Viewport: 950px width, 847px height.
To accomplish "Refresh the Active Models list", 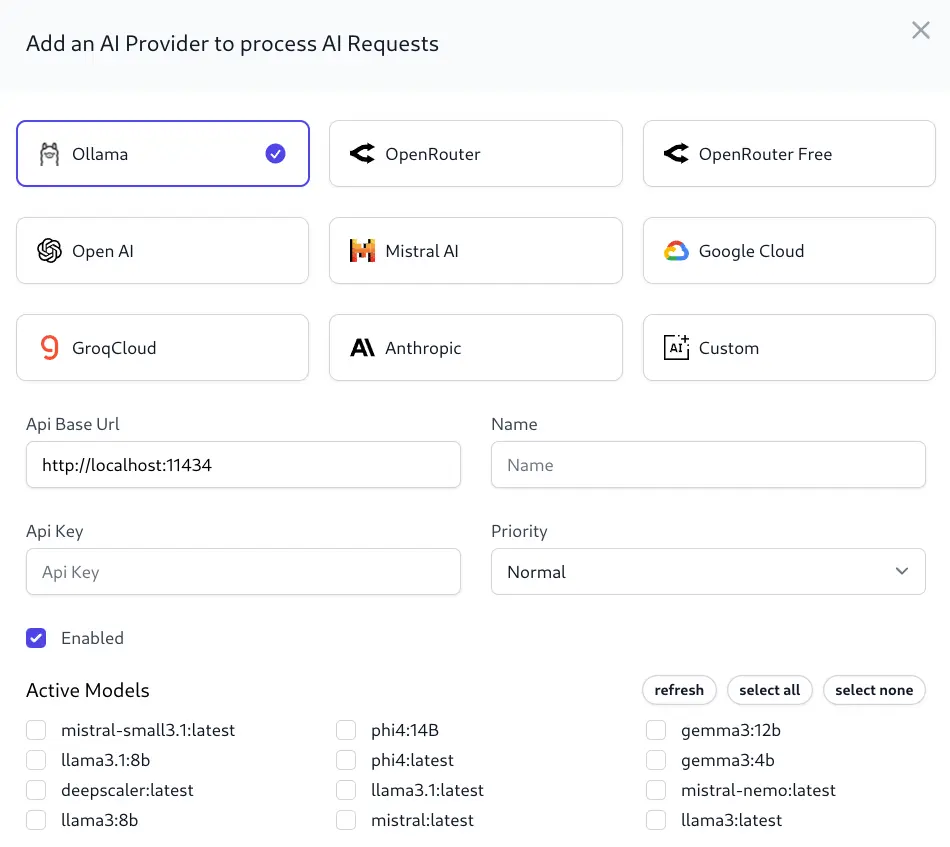I will point(679,690).
